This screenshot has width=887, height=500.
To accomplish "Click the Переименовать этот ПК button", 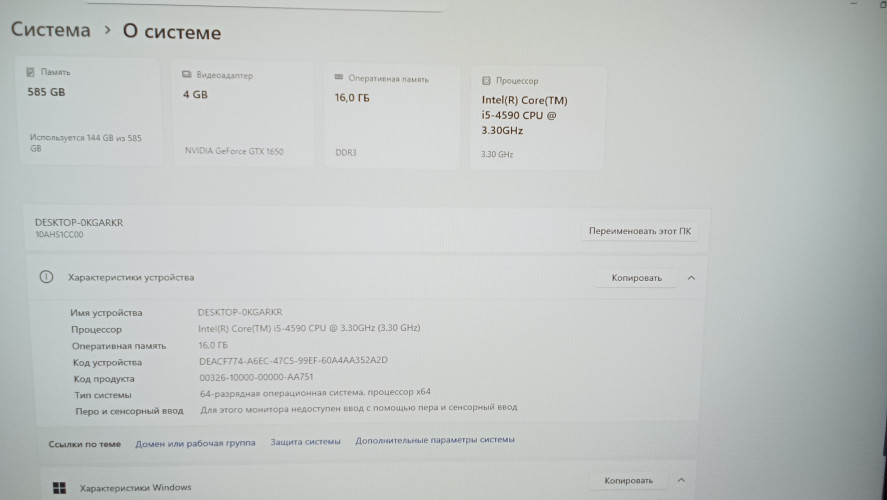I will [640, 231].
